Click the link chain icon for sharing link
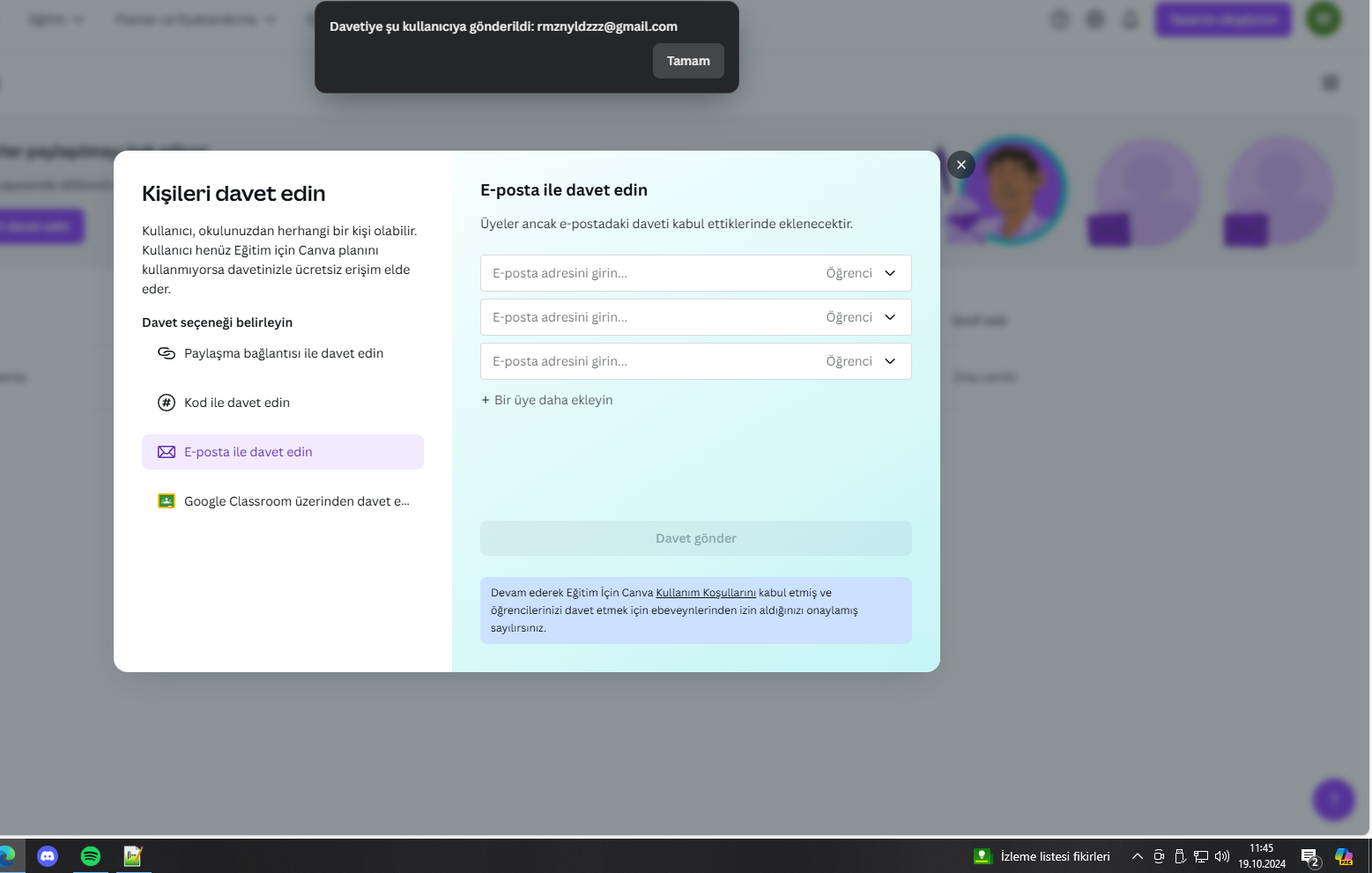This screenshot has width=1372, height=873. (167, 353)
